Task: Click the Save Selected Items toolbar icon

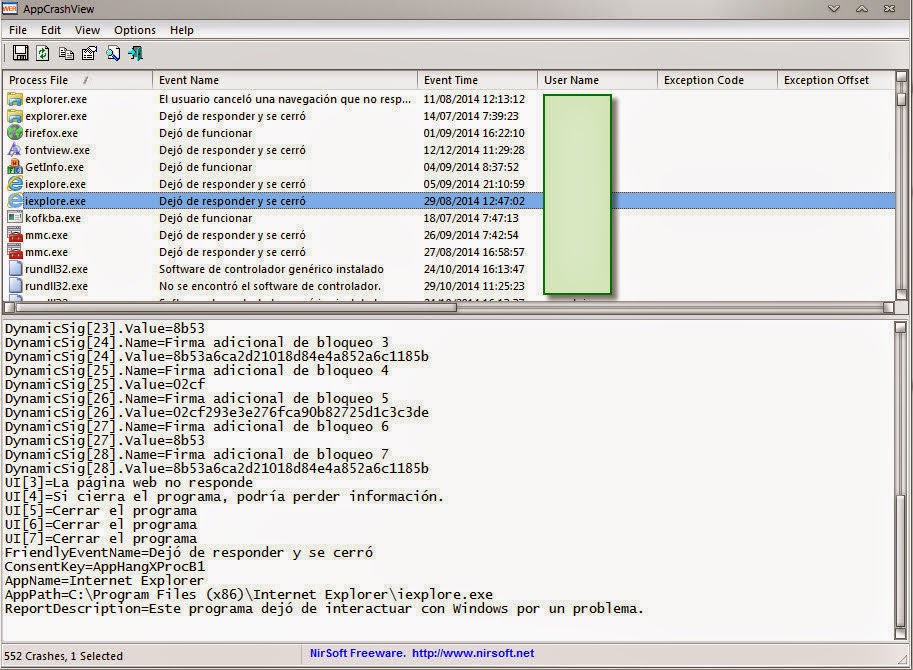Action: click(20, 53)
